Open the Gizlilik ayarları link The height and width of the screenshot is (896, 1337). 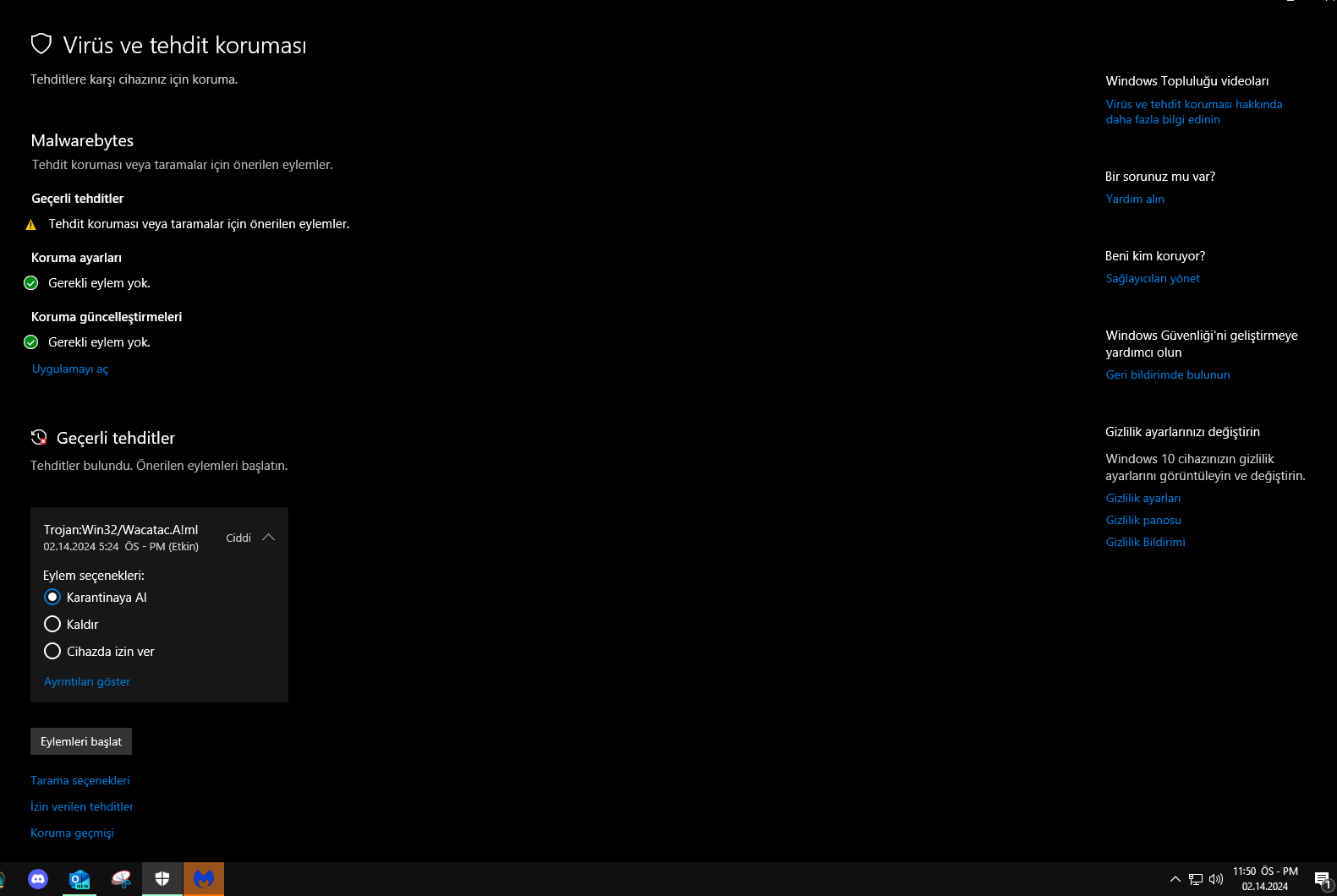pos(1143,499)
